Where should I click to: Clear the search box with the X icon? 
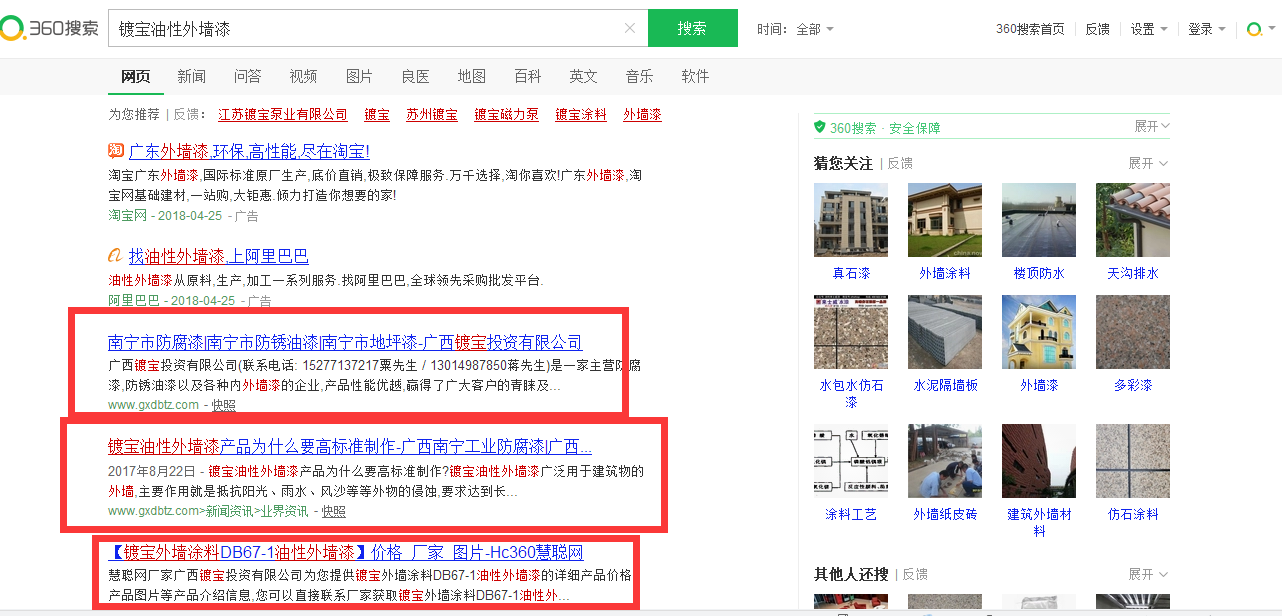pos(630,28)
